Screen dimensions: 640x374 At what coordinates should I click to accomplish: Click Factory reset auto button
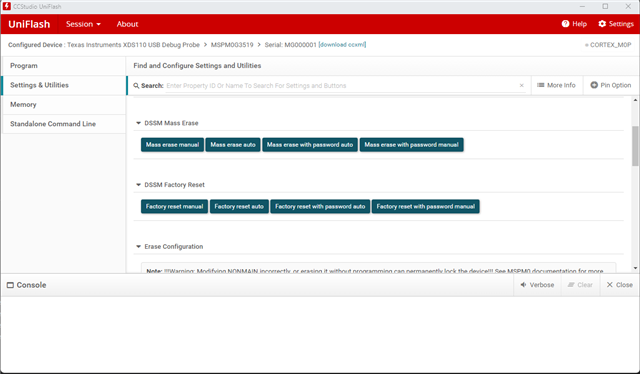pyautogui.click(x=239, y=207)
